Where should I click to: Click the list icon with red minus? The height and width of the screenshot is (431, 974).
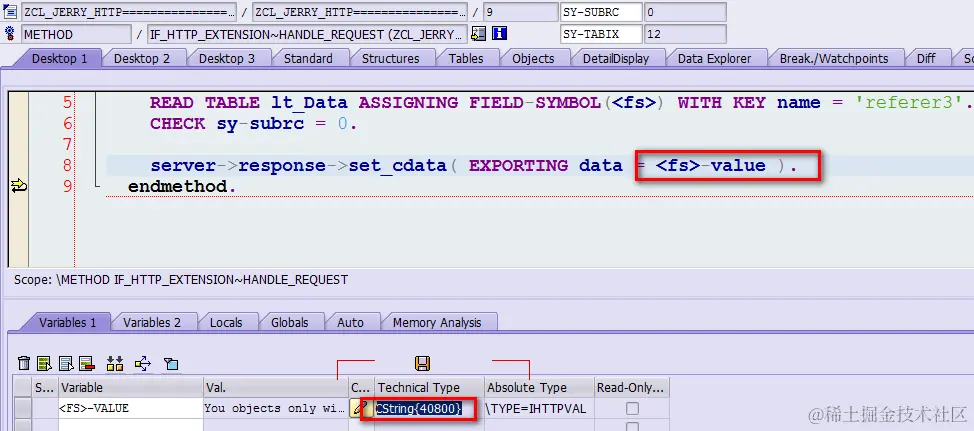pos(86,363)
